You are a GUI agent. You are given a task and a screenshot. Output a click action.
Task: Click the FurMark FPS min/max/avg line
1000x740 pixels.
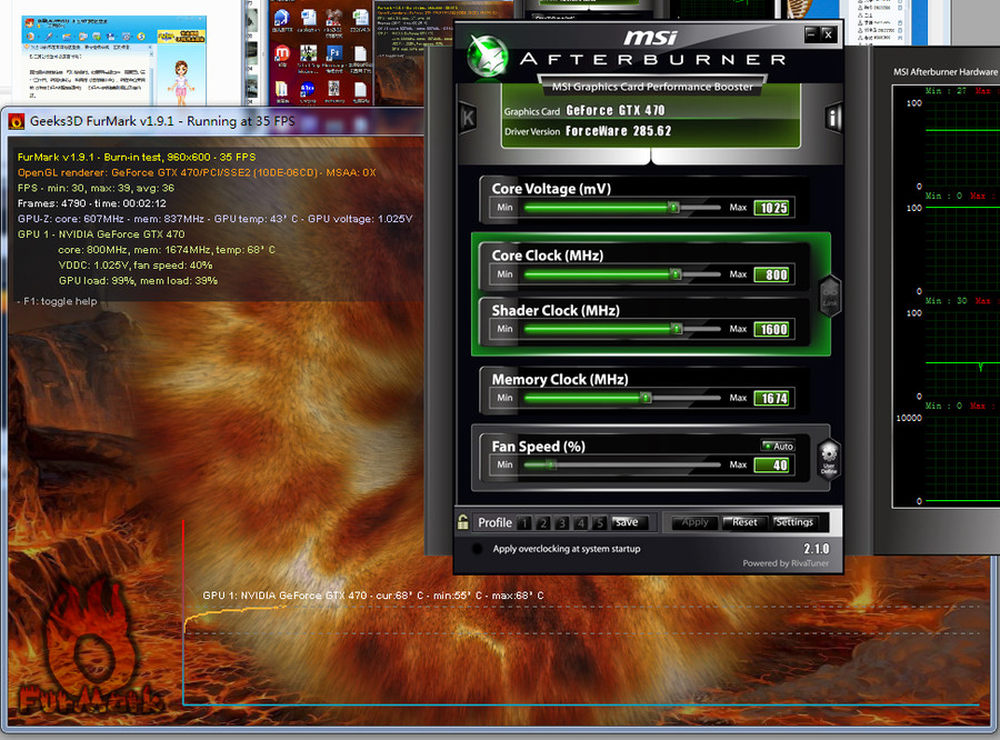(x=96, y=188)
